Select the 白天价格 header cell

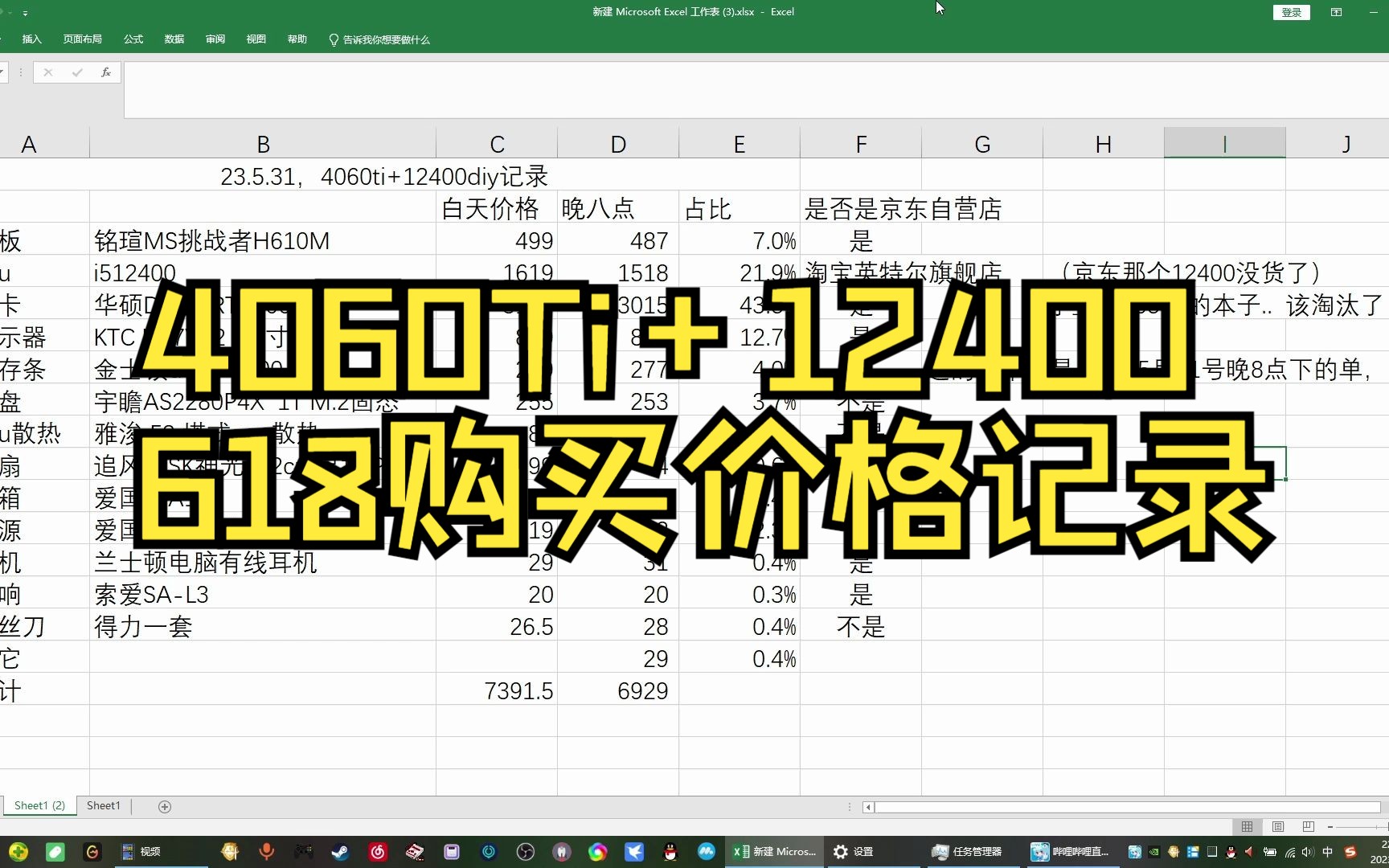tap(497, 208)
